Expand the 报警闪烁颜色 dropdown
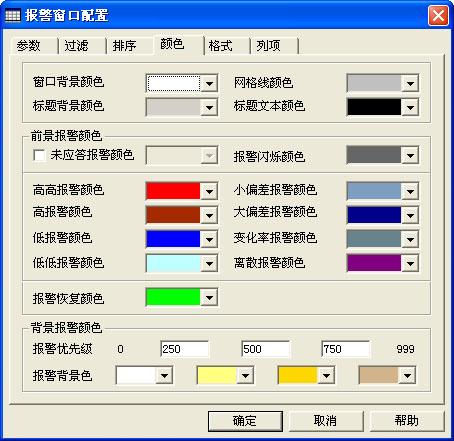 pos(410,155)
